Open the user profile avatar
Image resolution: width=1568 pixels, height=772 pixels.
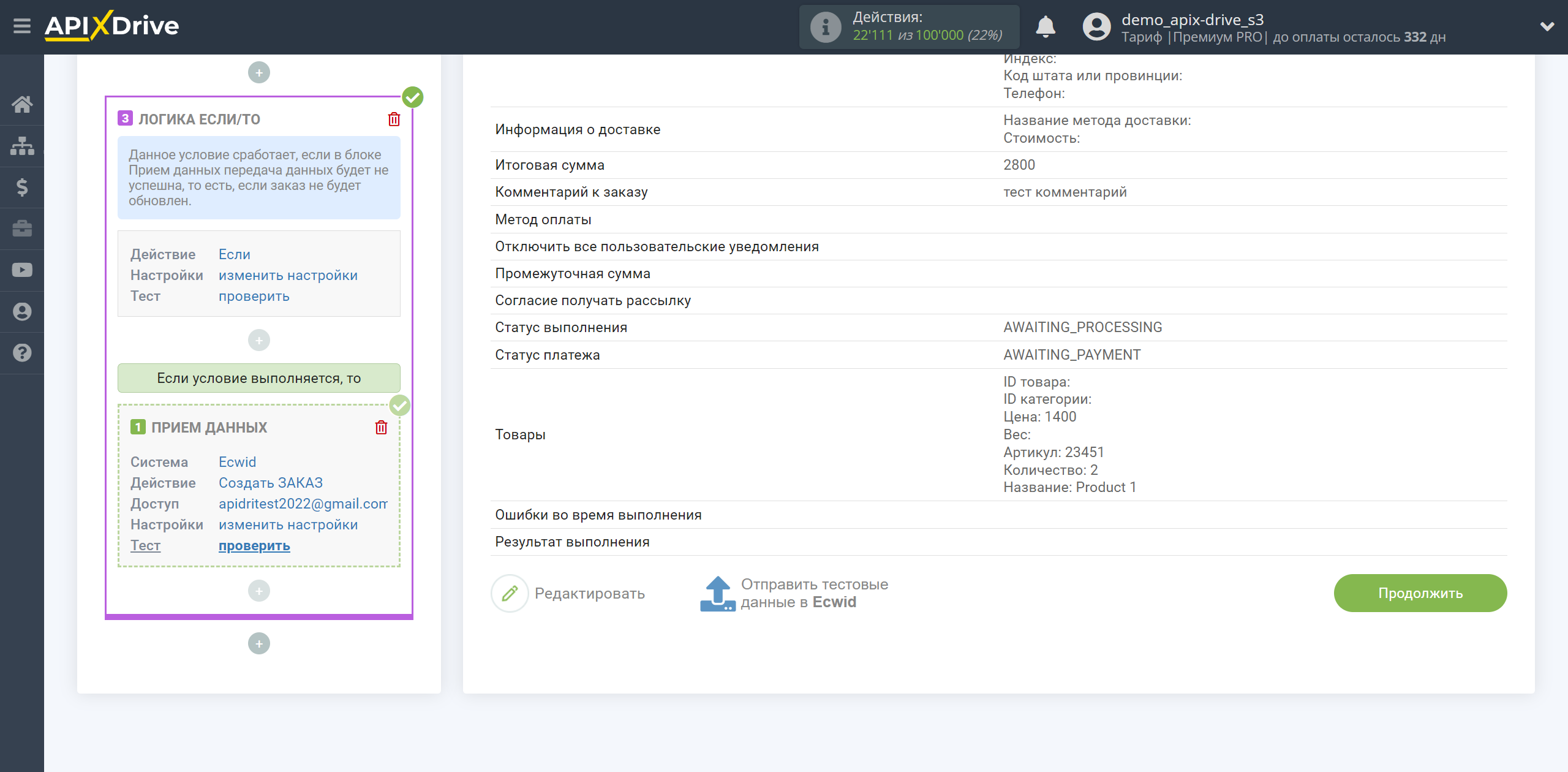pos(1096,27)
